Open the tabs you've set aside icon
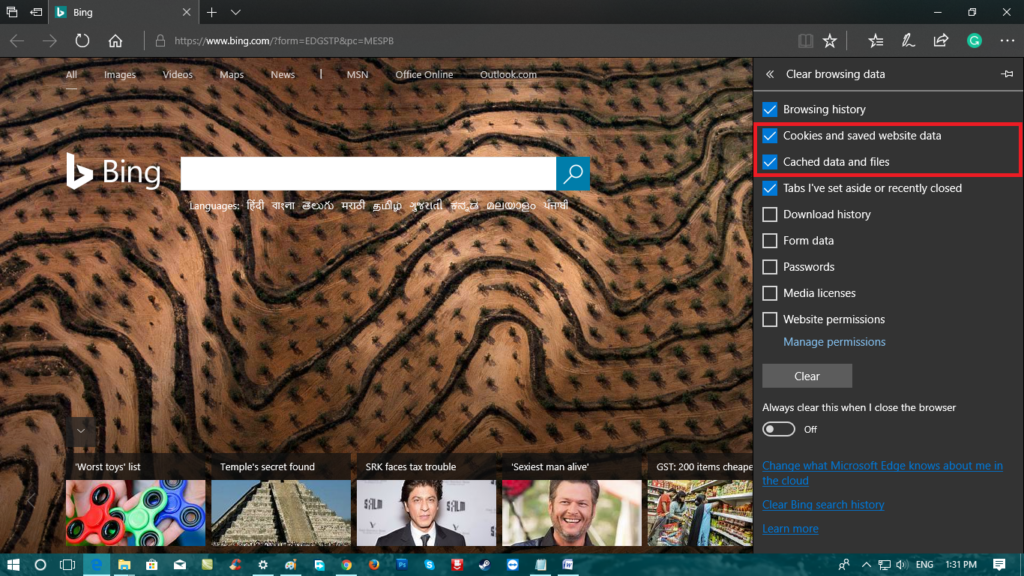 tap(12, 12)
